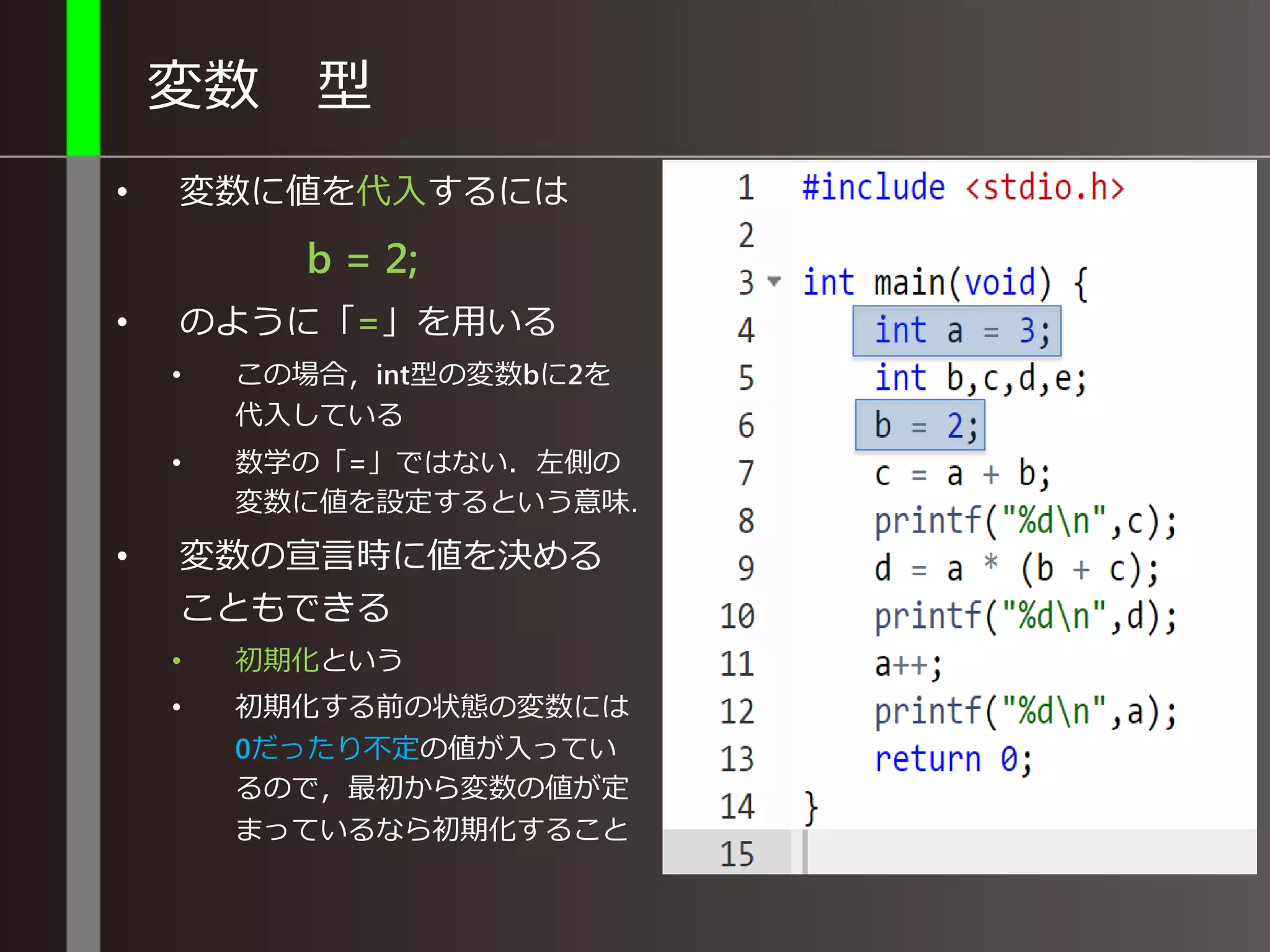Screen dimensions: 1270x952
Task: Click the 'printf("%d\n",a);' code line
Action: pos(1025,712)
